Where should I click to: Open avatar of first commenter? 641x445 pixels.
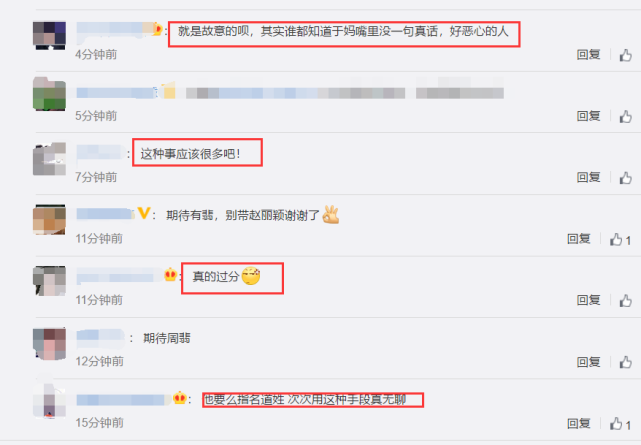click(49, 36)
